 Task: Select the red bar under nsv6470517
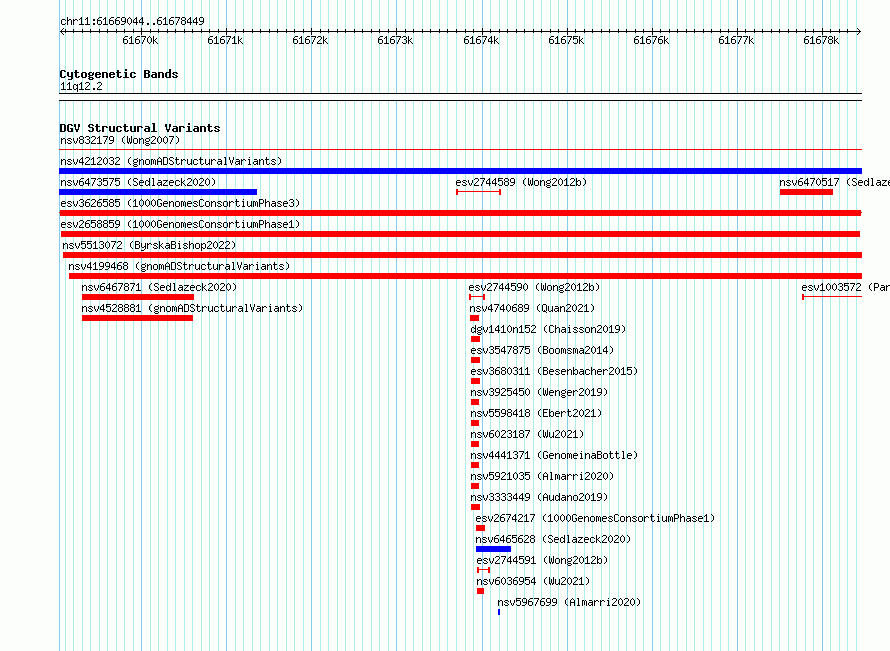click(806, 192)
